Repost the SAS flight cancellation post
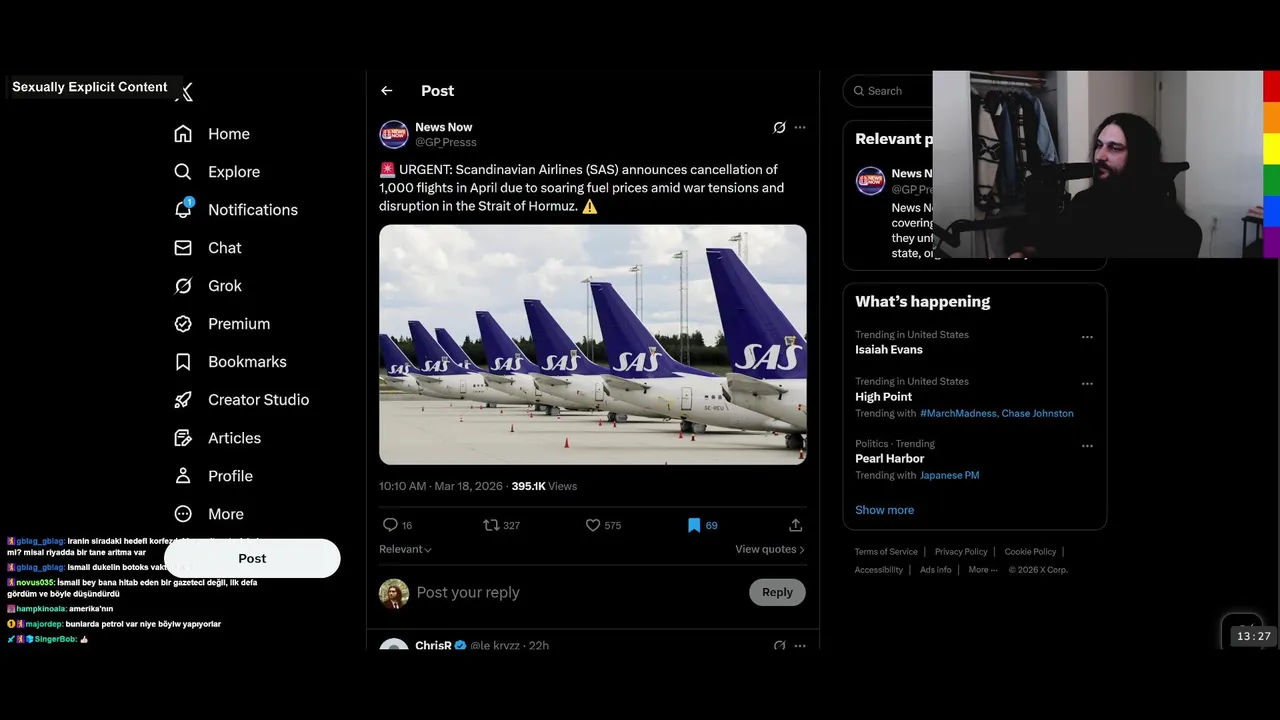1280x720 pixels. click(491, 525)
